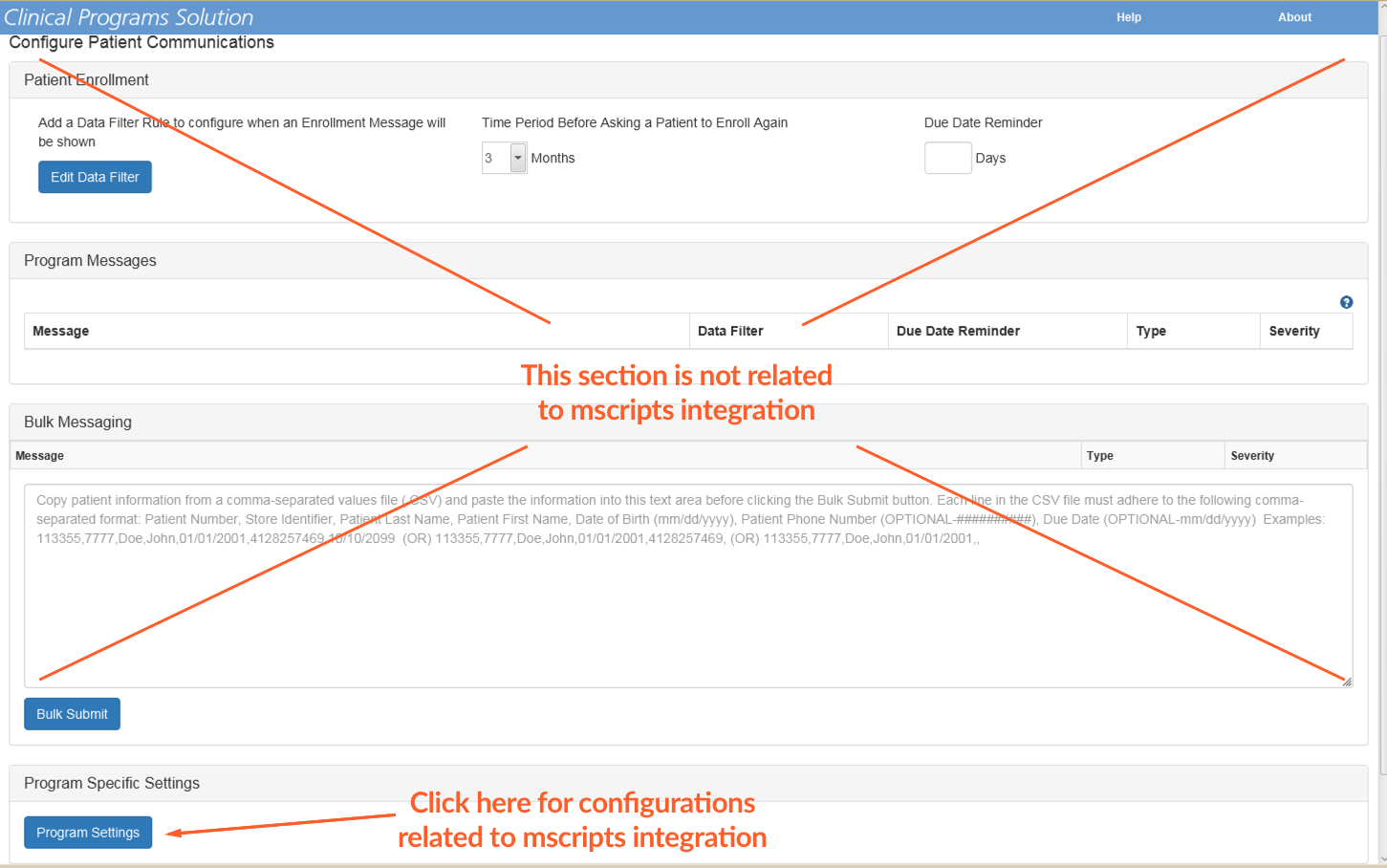Viewport: 1387px width, 868px height.
Task: Click the Message header in Bulk Messaging
Action: [545, 456]
